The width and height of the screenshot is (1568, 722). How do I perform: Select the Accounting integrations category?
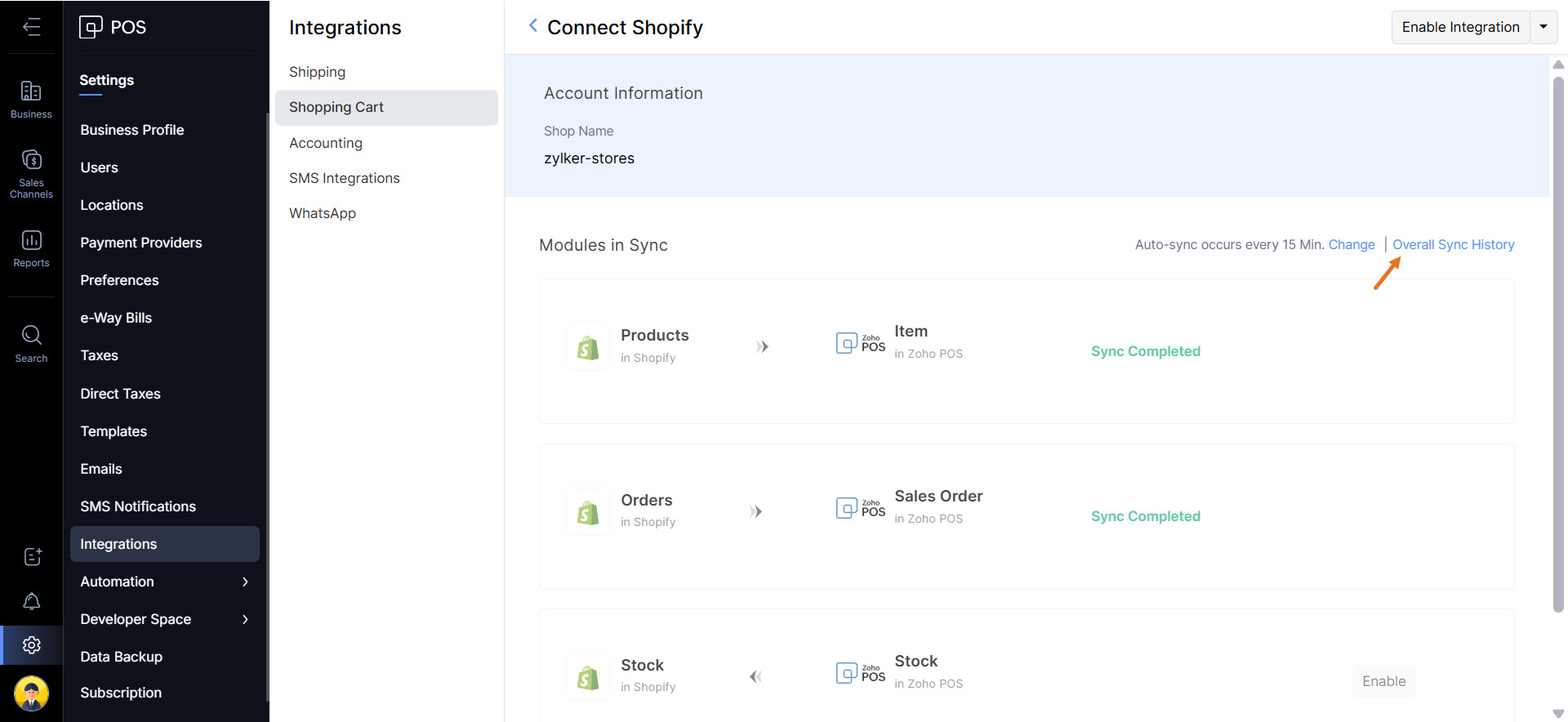[x=325, y=143]
